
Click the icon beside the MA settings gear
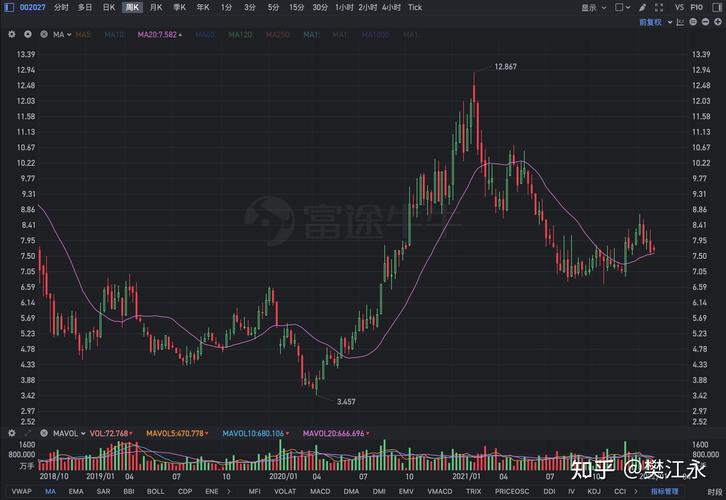click(27, 34)
